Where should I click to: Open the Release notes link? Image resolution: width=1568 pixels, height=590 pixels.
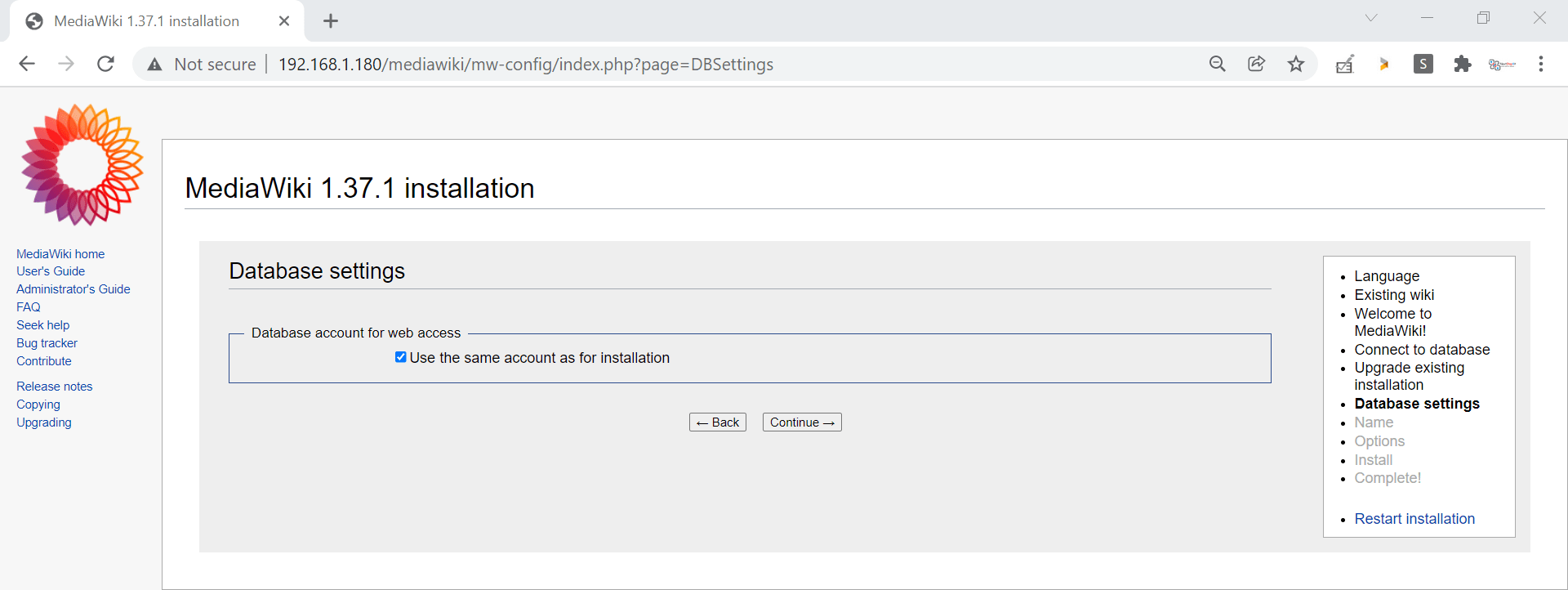click(55, 387)
